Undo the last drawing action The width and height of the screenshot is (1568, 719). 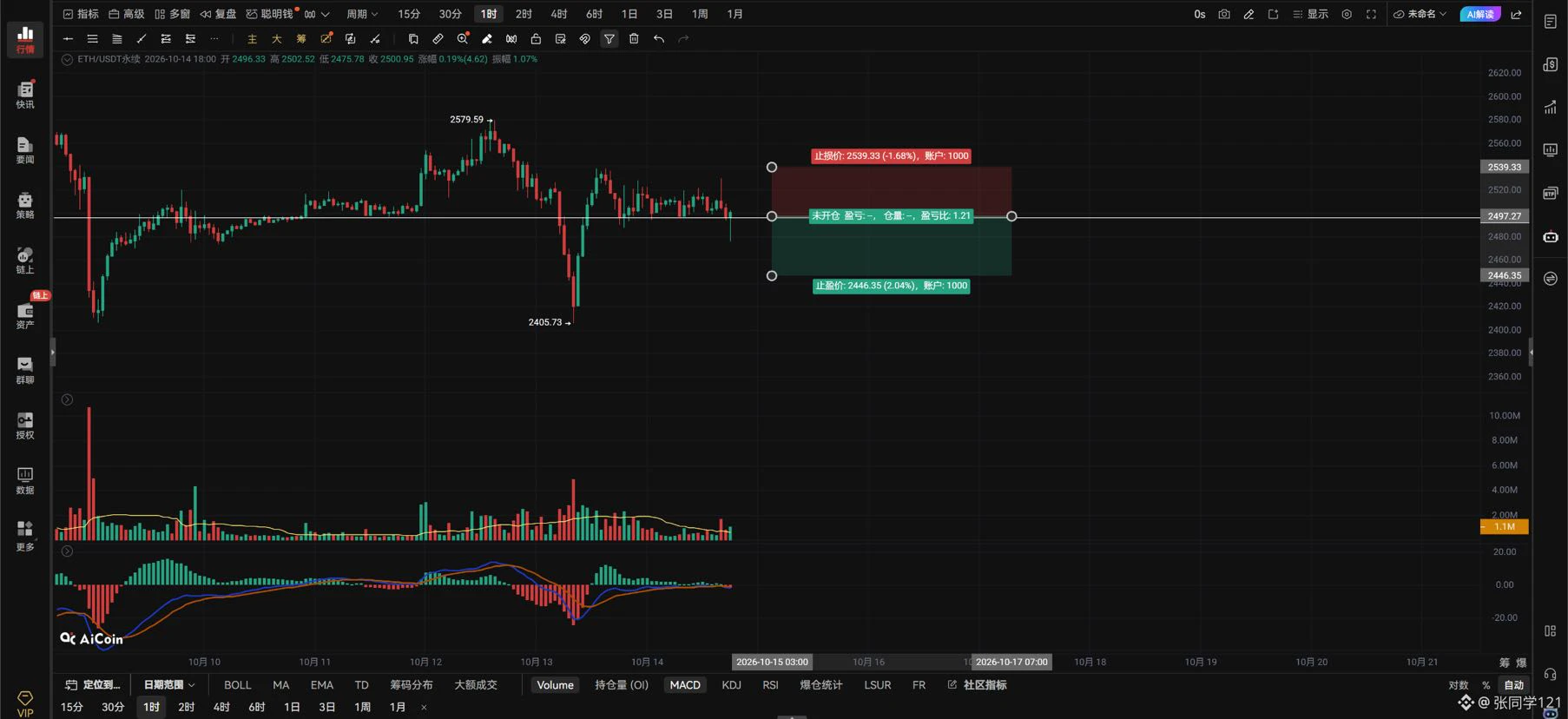(x=659, y=38)
